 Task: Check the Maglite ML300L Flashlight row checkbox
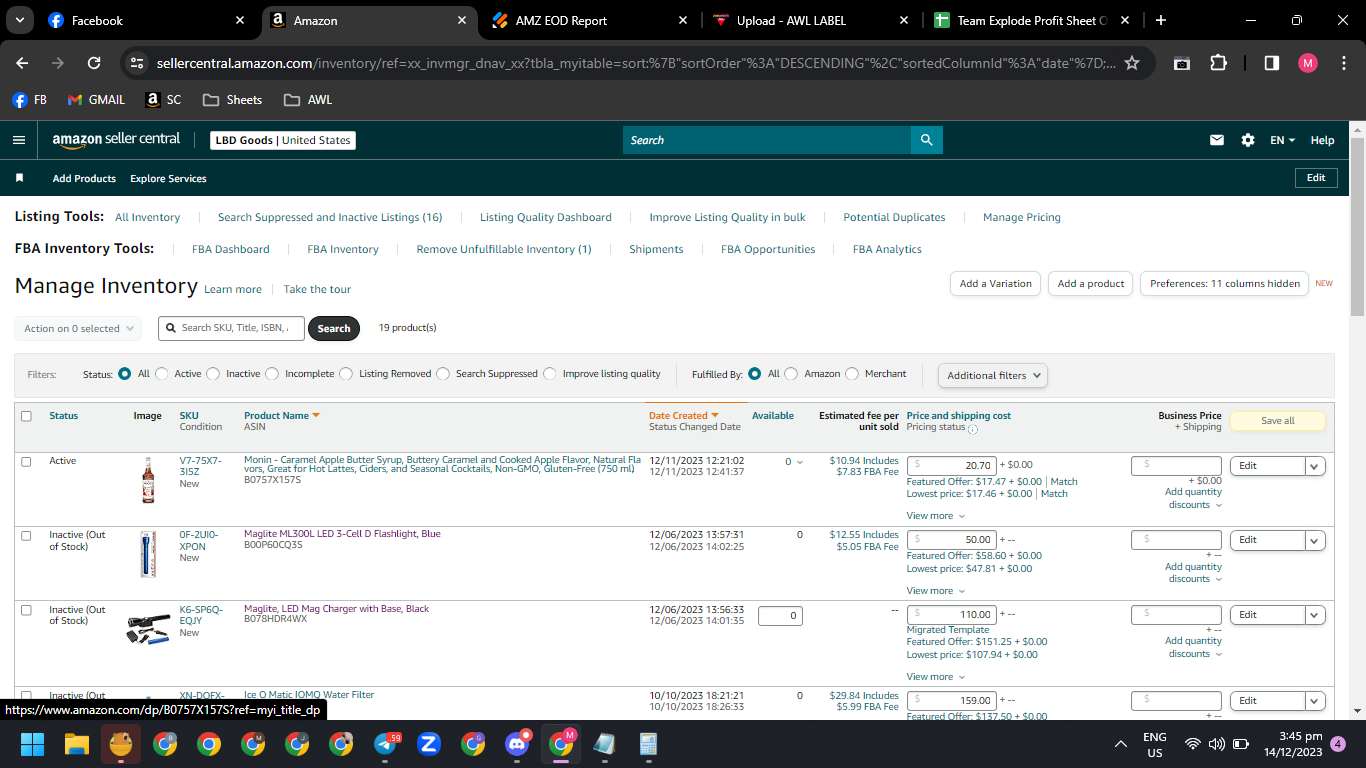[x=26, y=535]
